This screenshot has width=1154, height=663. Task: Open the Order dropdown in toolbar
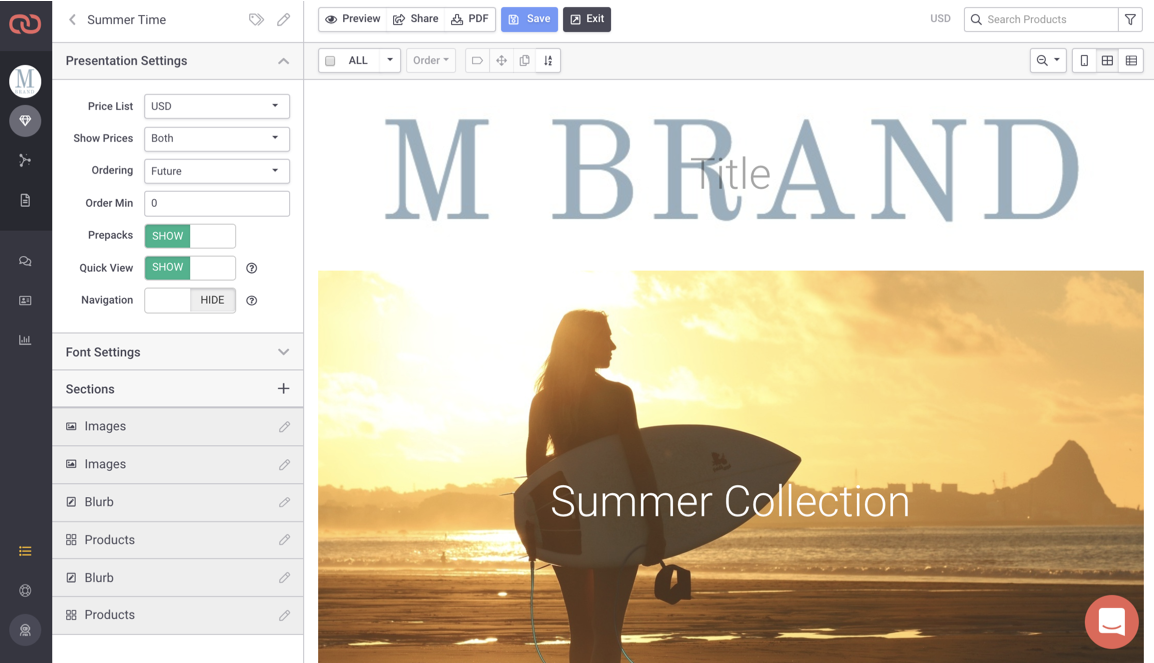tap(431, 60)
